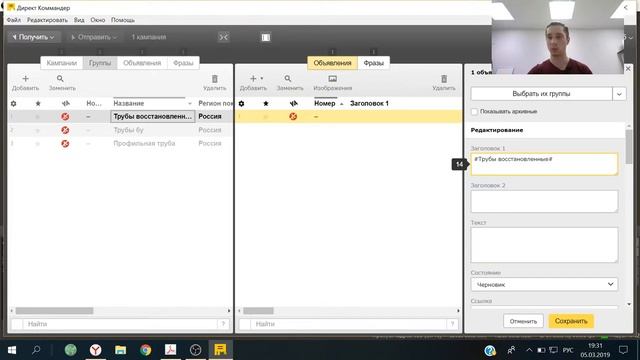Launch Yandex Browser from taskbar
Viewport: 640px width, 360px height.
[96, 350]
